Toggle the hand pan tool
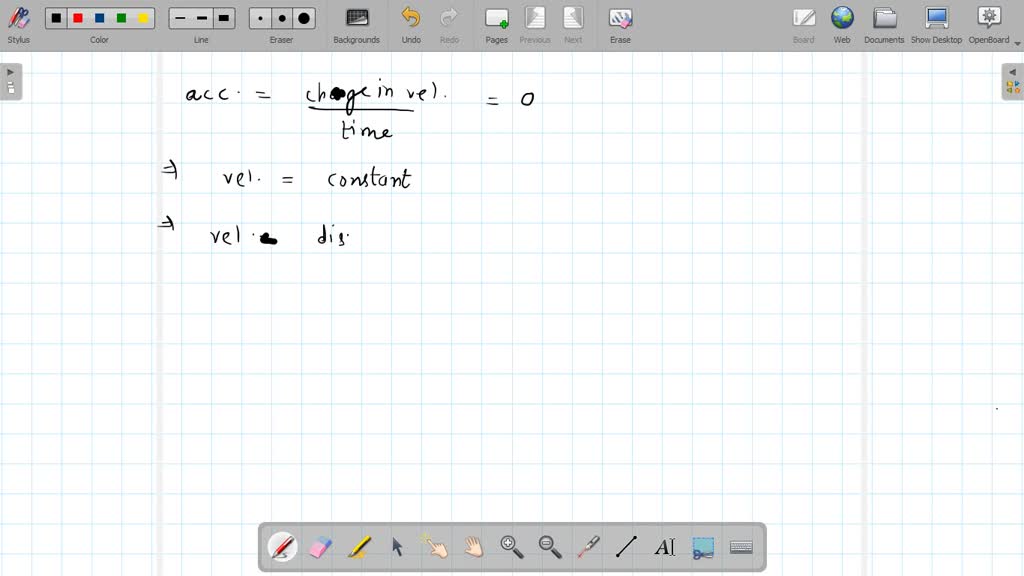The height and width of the screenshot is (576, 1024). click(x=472, y=547)
